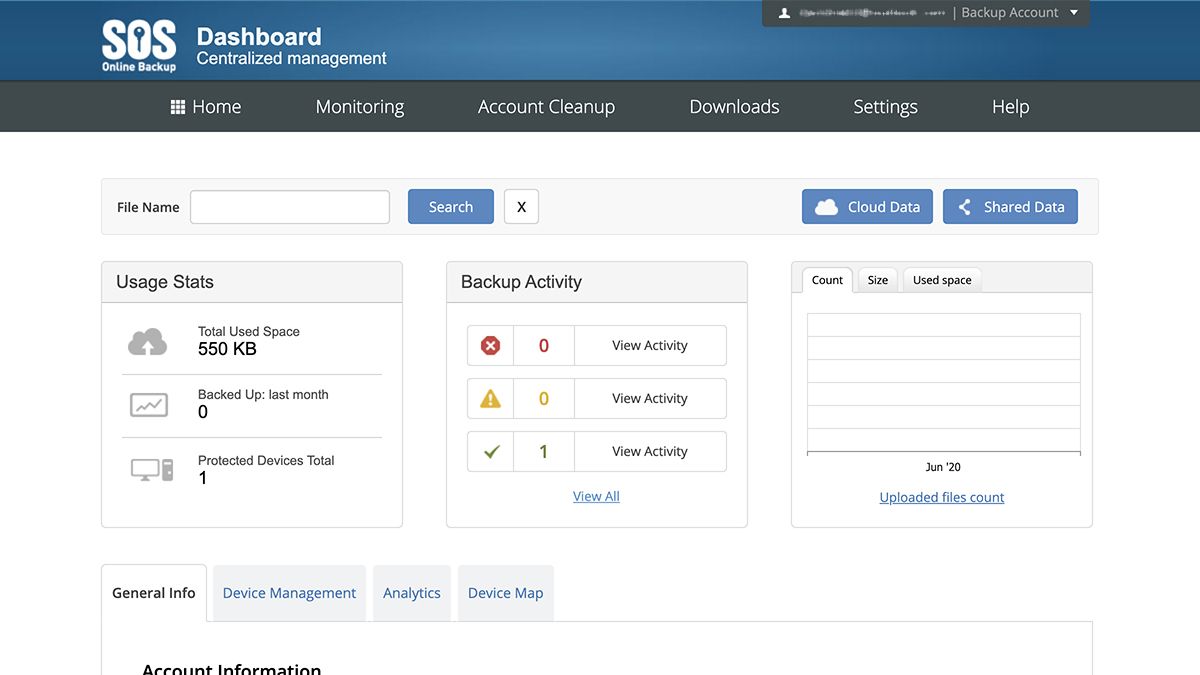This screenshot has width=1200, height=675.
Task: Click the green checkmark in Backup Activity
Action: tap(490, 451)
